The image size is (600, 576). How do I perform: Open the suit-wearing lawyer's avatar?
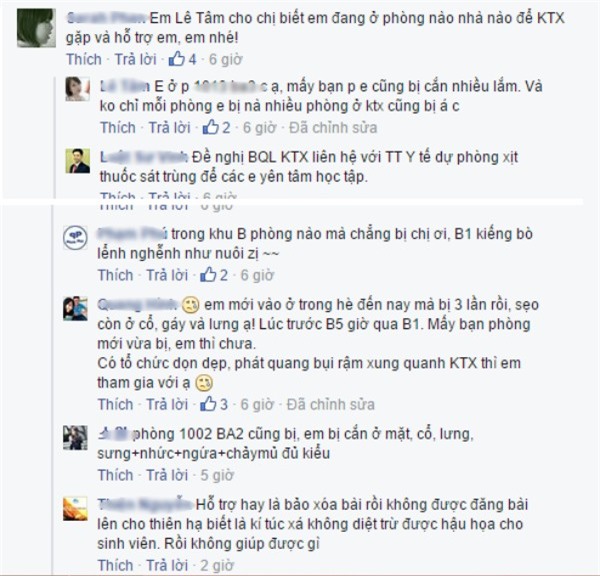(x=78, y=161)
